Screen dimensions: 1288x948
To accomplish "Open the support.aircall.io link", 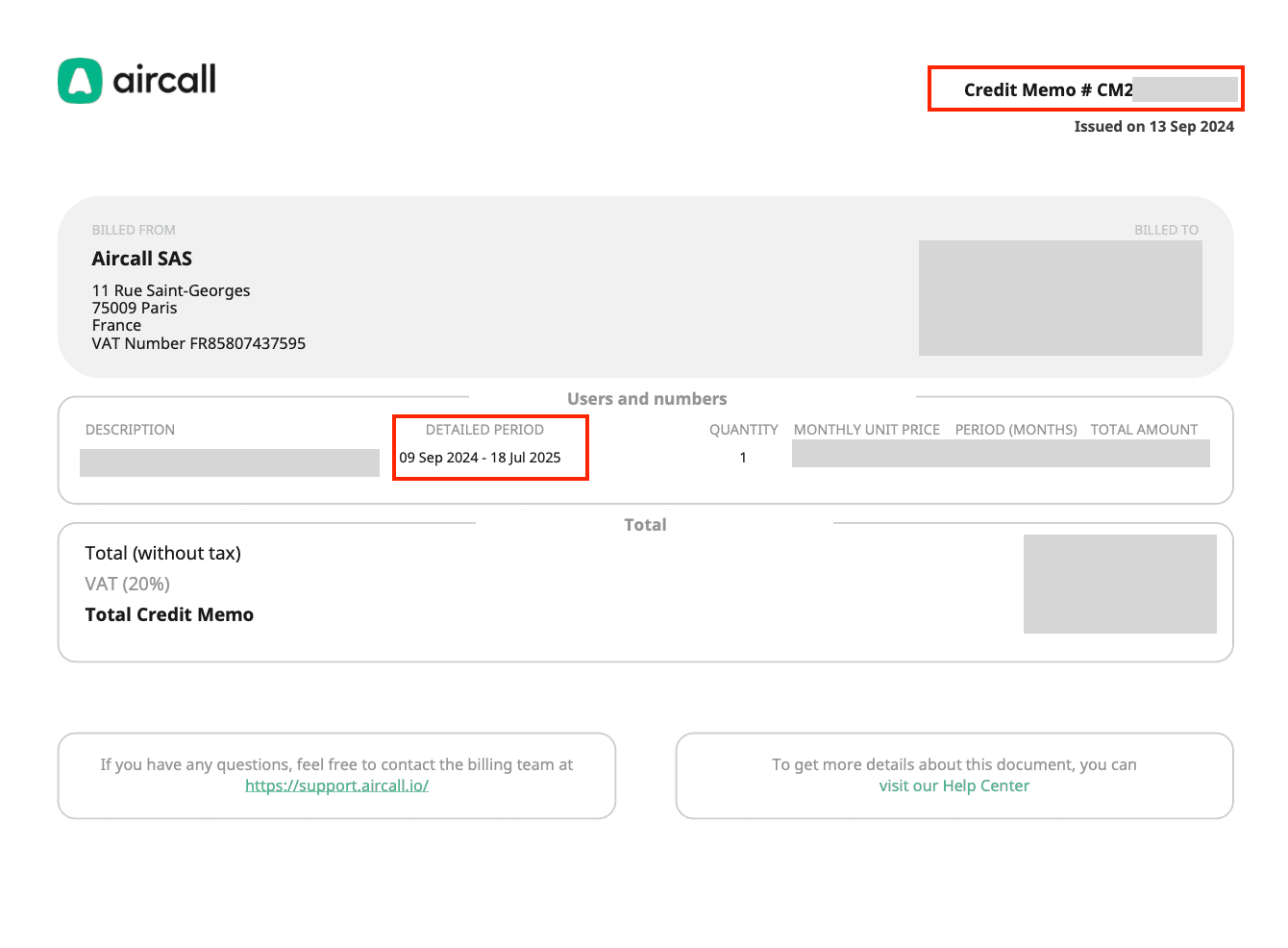I will click(x=336, y=786).
